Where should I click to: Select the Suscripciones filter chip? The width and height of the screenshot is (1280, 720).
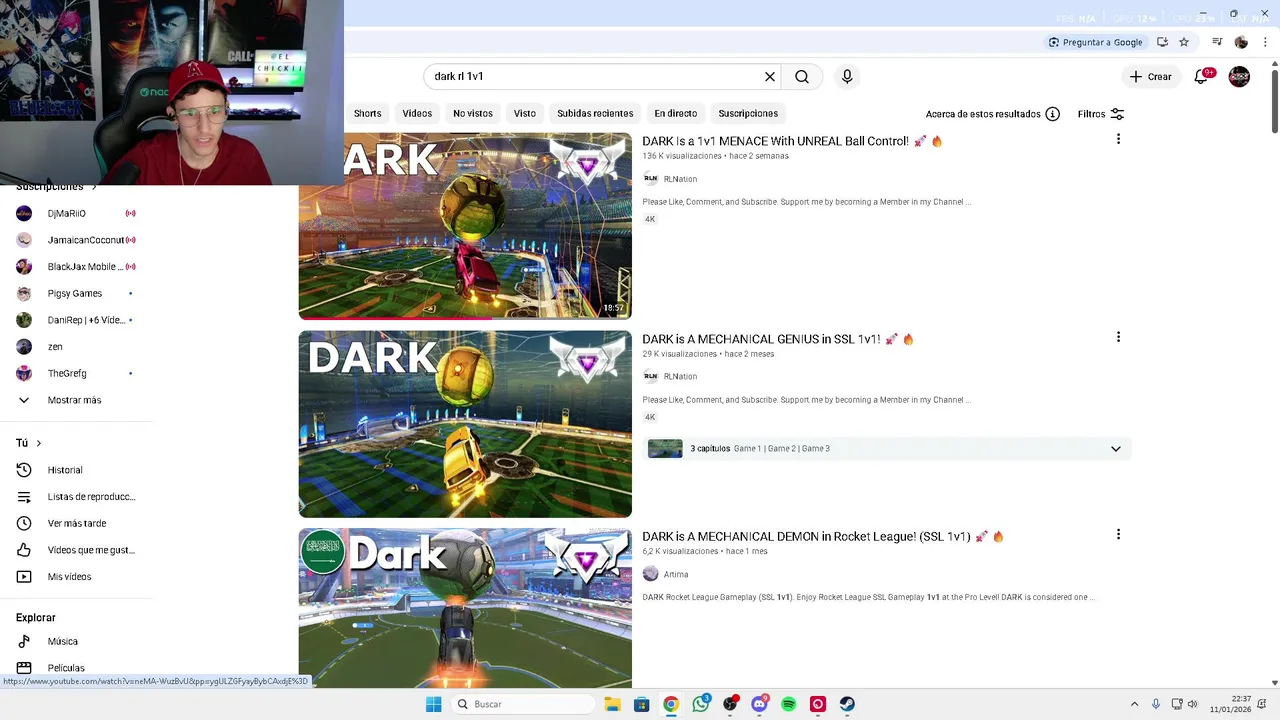click(748, 113)
